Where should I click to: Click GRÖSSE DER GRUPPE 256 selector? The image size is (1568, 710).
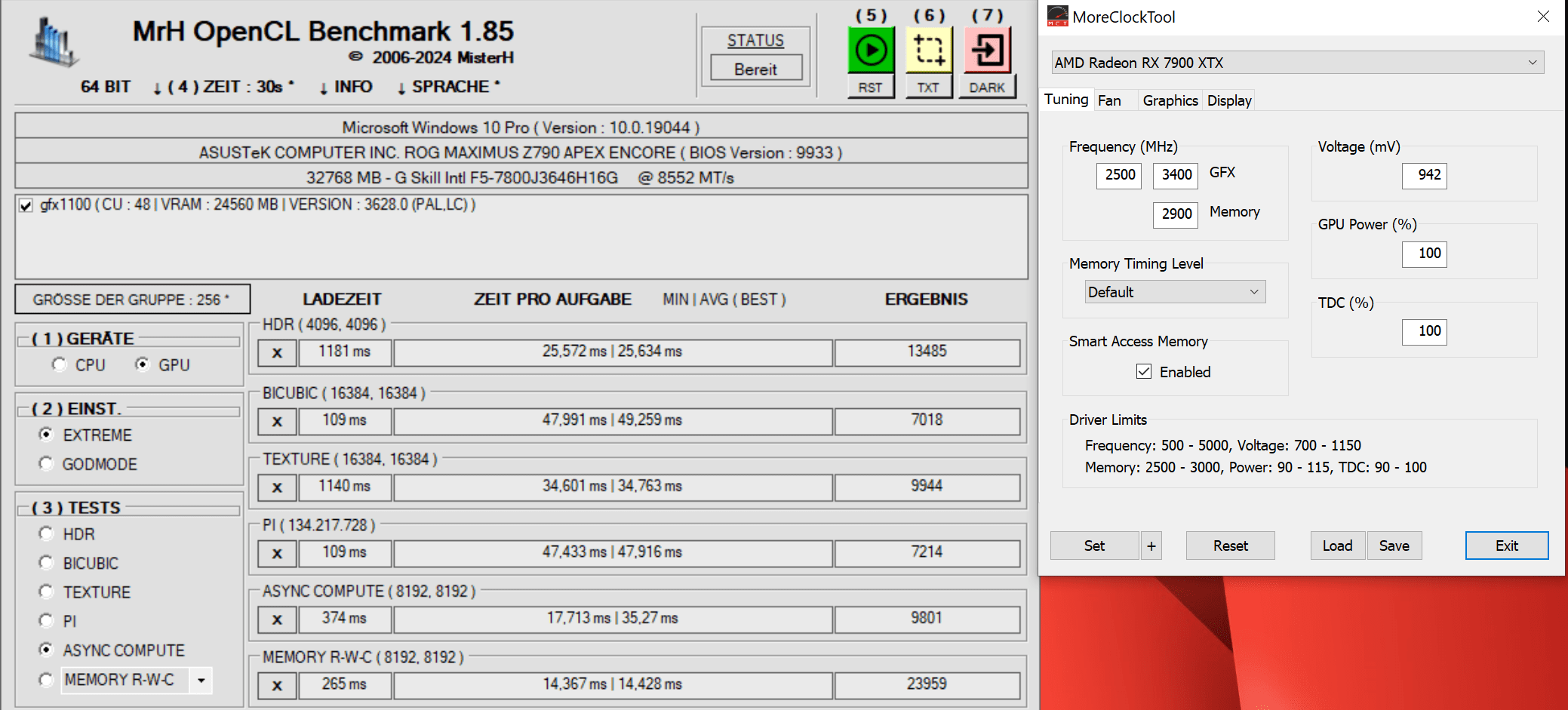point(132,300)
